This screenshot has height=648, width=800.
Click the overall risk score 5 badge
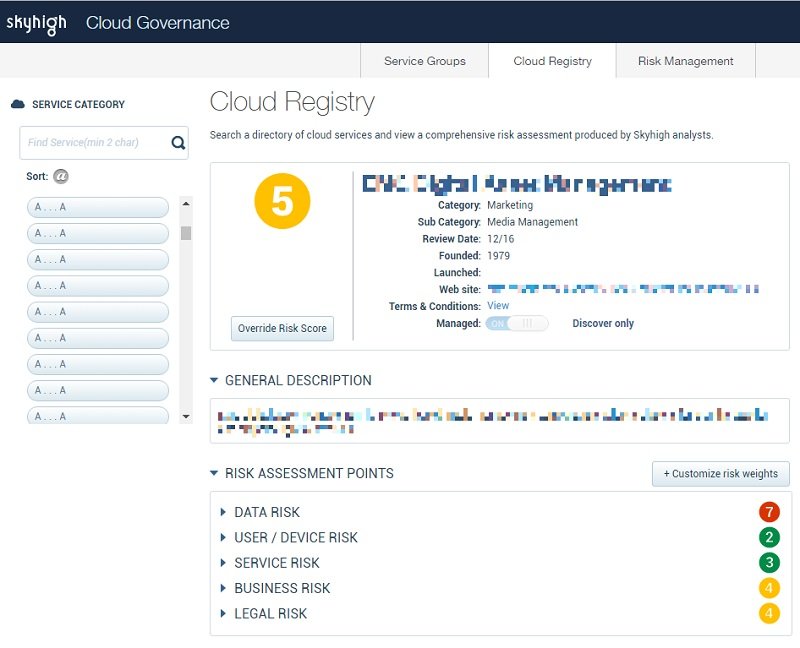pos(282,201)
